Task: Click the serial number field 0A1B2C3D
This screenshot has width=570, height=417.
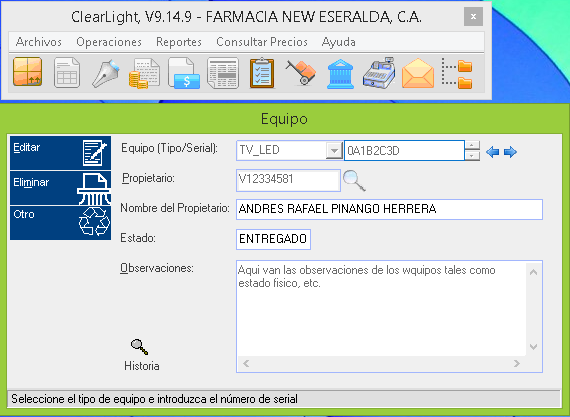Action: (x=404, y=151)
